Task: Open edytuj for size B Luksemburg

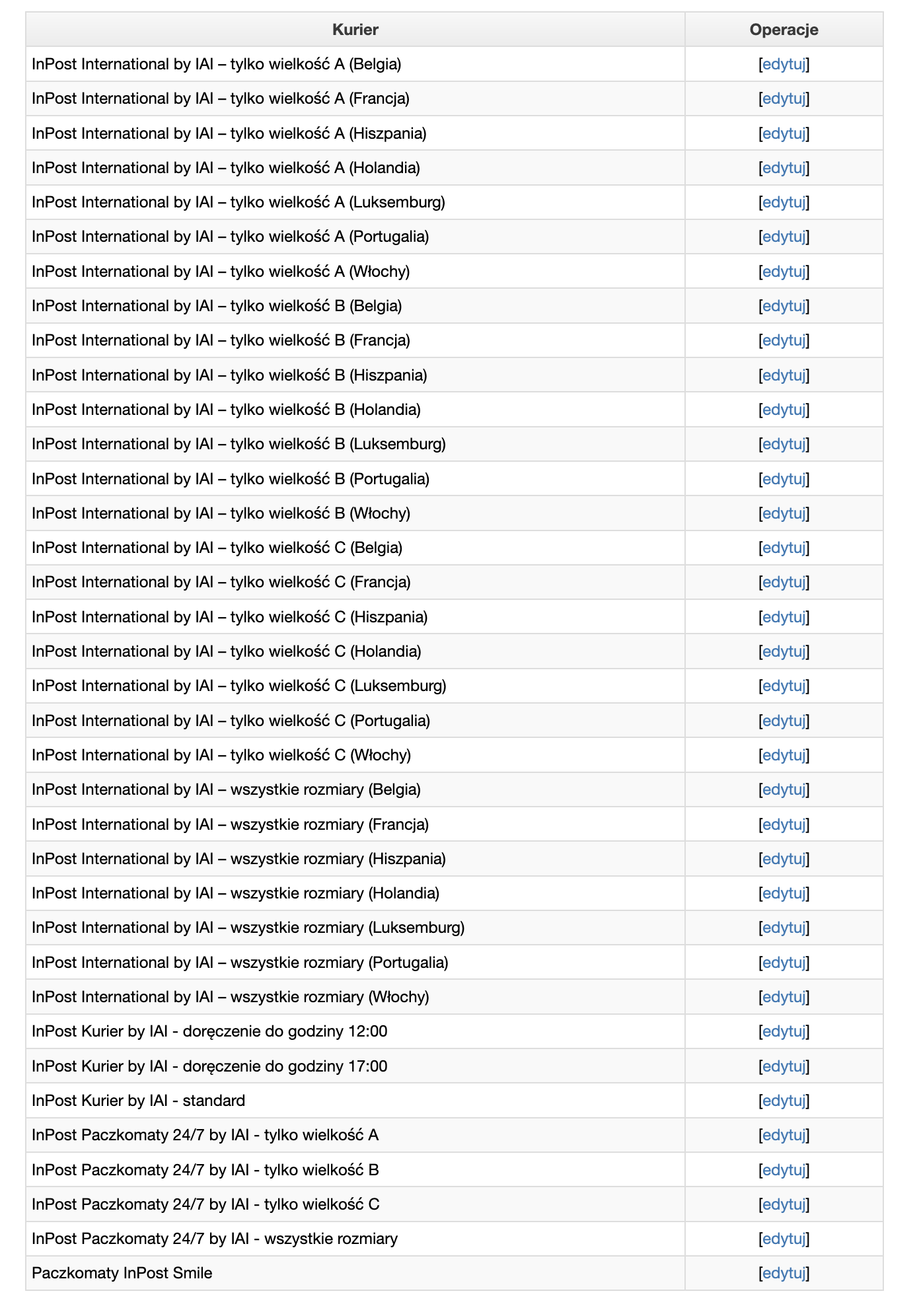Action: point(784,444)
